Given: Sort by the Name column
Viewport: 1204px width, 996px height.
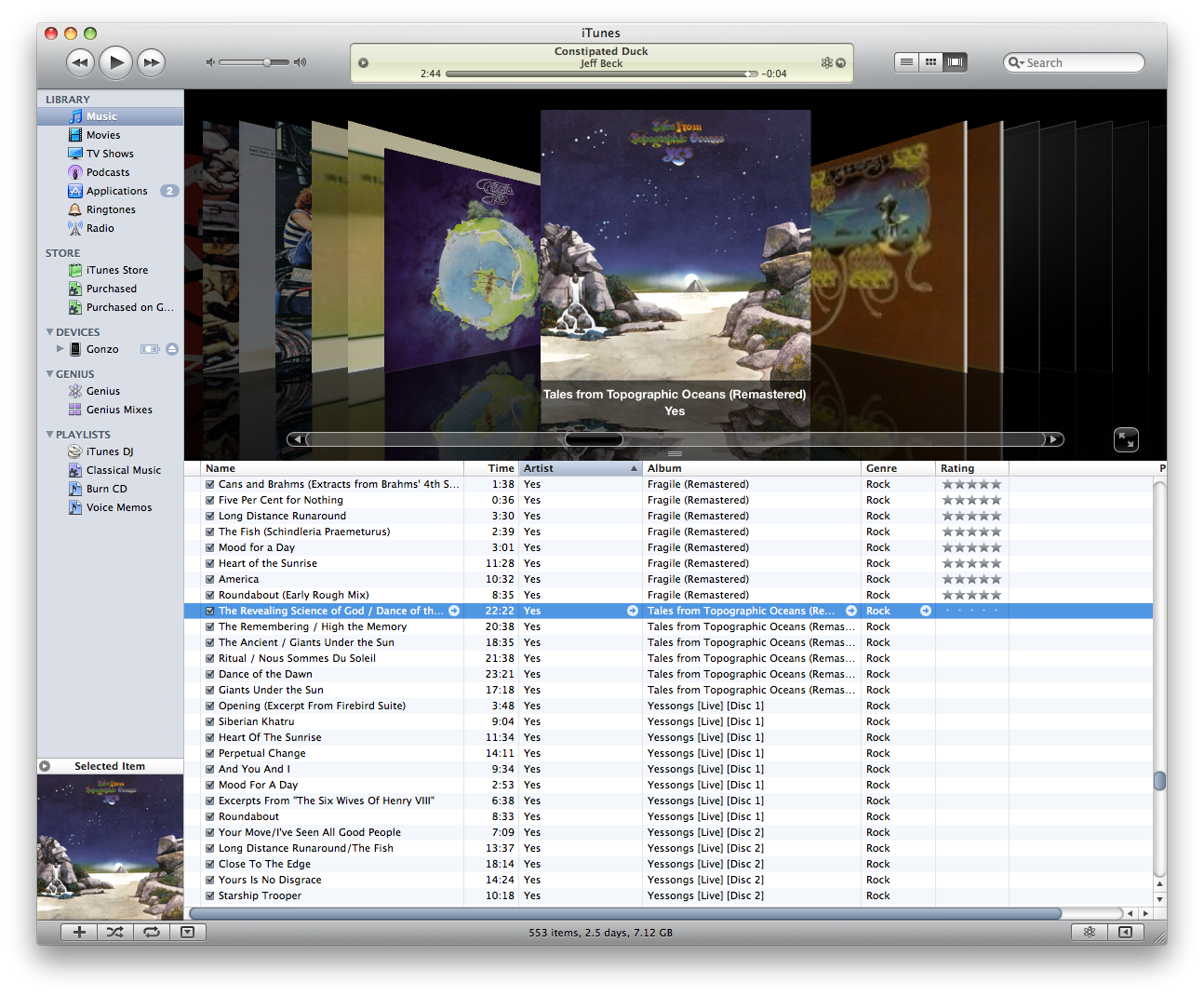Looking at the screenshot, I should pyautogui.click(x=333, y=468).
